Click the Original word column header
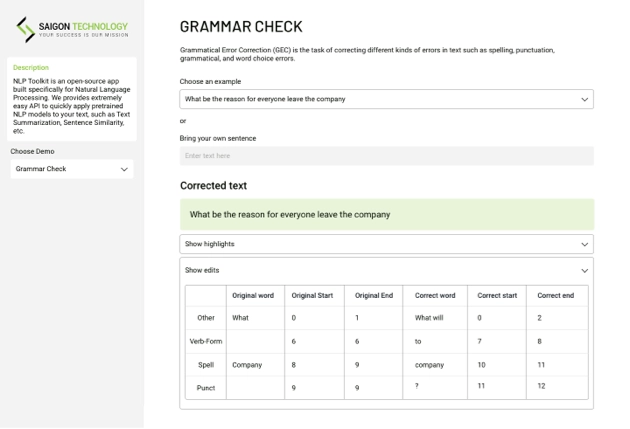The height and width of the screenshot is (429, 630). [252, 295]
